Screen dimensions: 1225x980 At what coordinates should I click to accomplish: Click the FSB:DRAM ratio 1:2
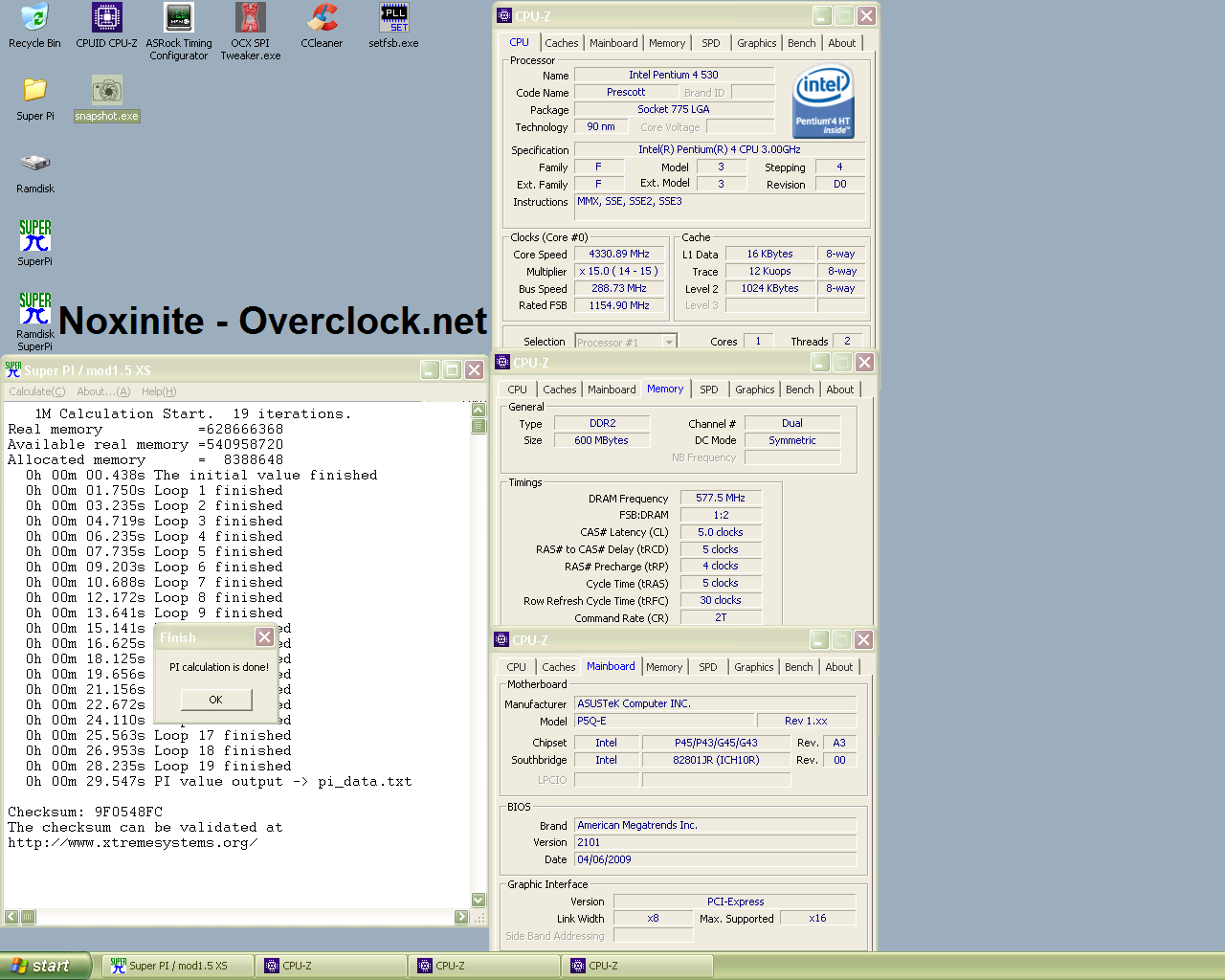721,515
